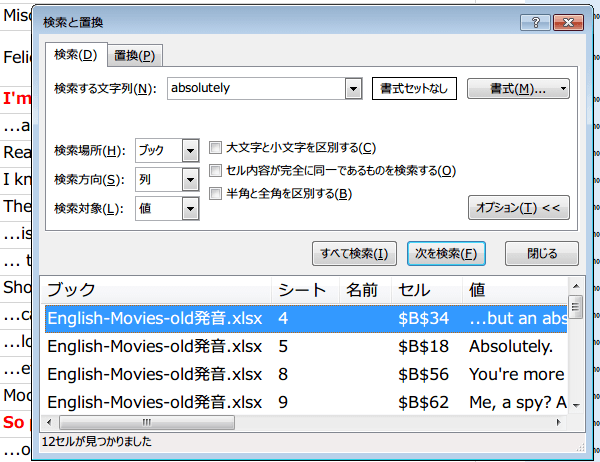
Task: Click the search text field containing absolutely
Action: (256, 88)
